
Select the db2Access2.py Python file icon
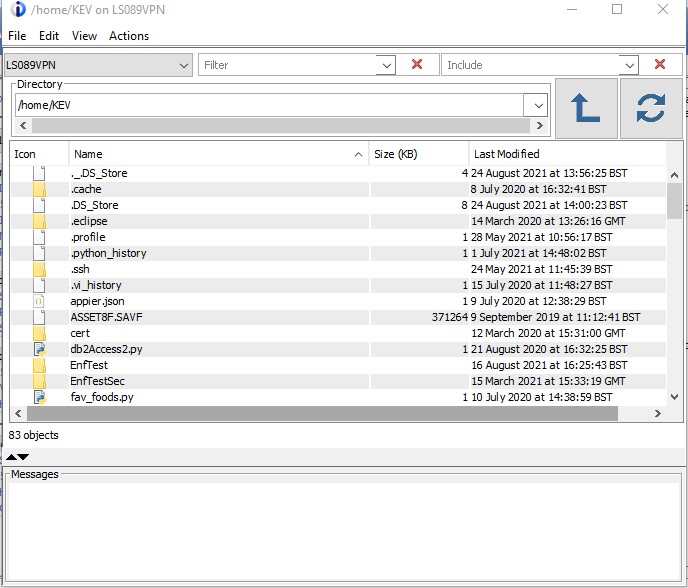pyautogui.click(x=39, y=349)
